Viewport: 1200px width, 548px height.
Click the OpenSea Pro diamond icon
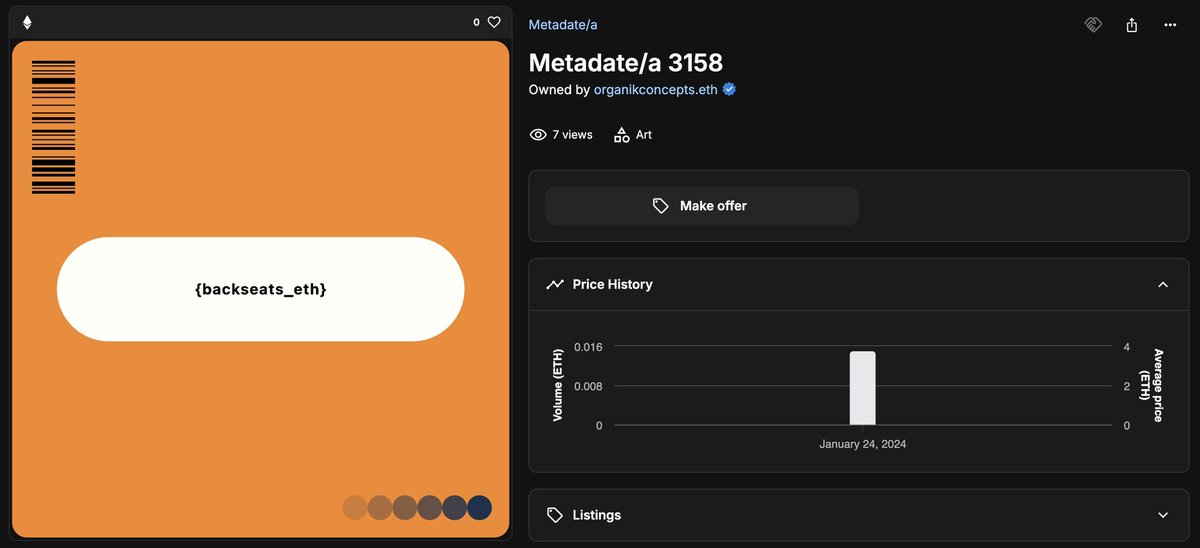pyautogui.click(x=1093, y=25)
